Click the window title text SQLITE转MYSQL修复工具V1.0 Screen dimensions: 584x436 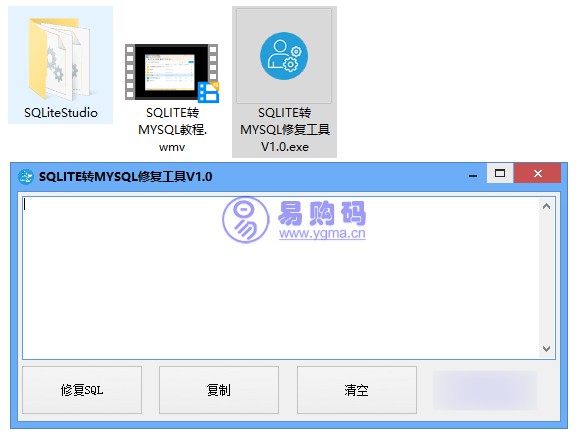click(x=126, y=176)
